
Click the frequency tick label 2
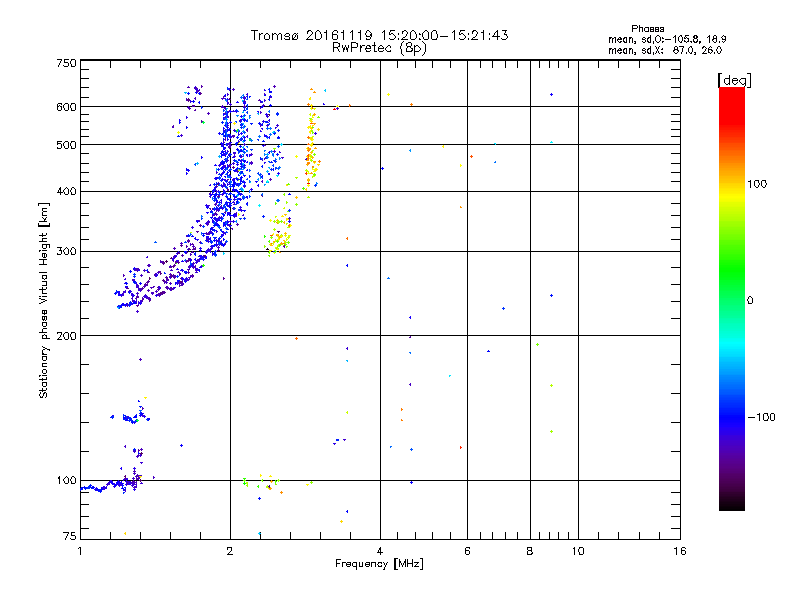coord(230,551)
